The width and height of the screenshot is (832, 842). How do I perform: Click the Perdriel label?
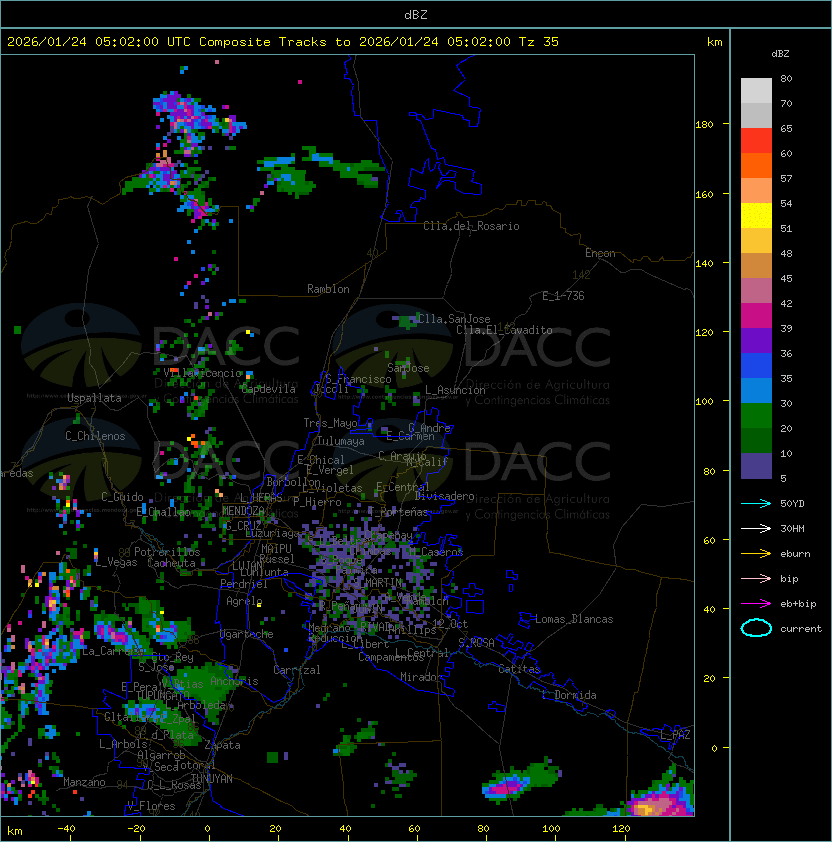[244, 584]
